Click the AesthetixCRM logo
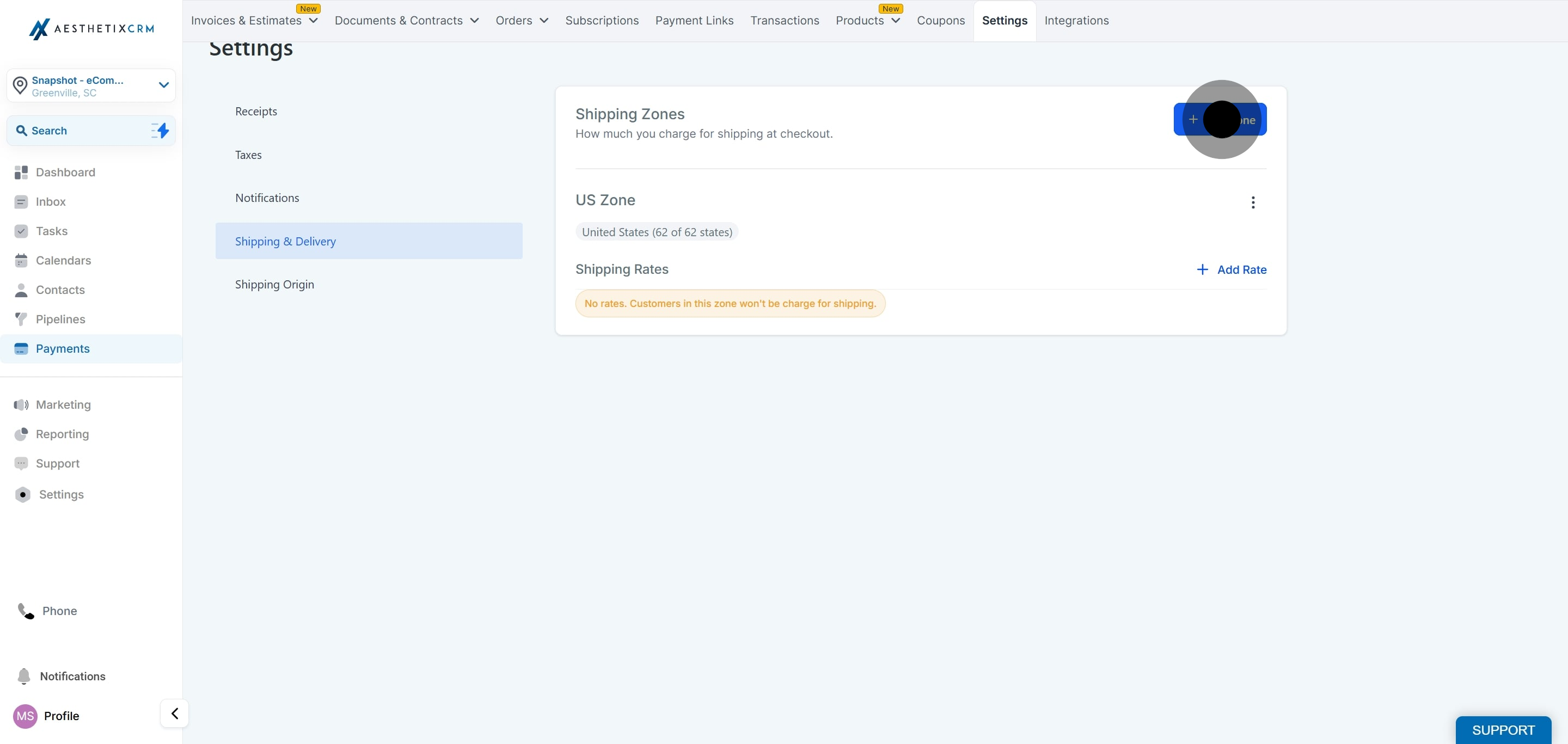Screen dimensions: 1568x744 pos(91,29)
